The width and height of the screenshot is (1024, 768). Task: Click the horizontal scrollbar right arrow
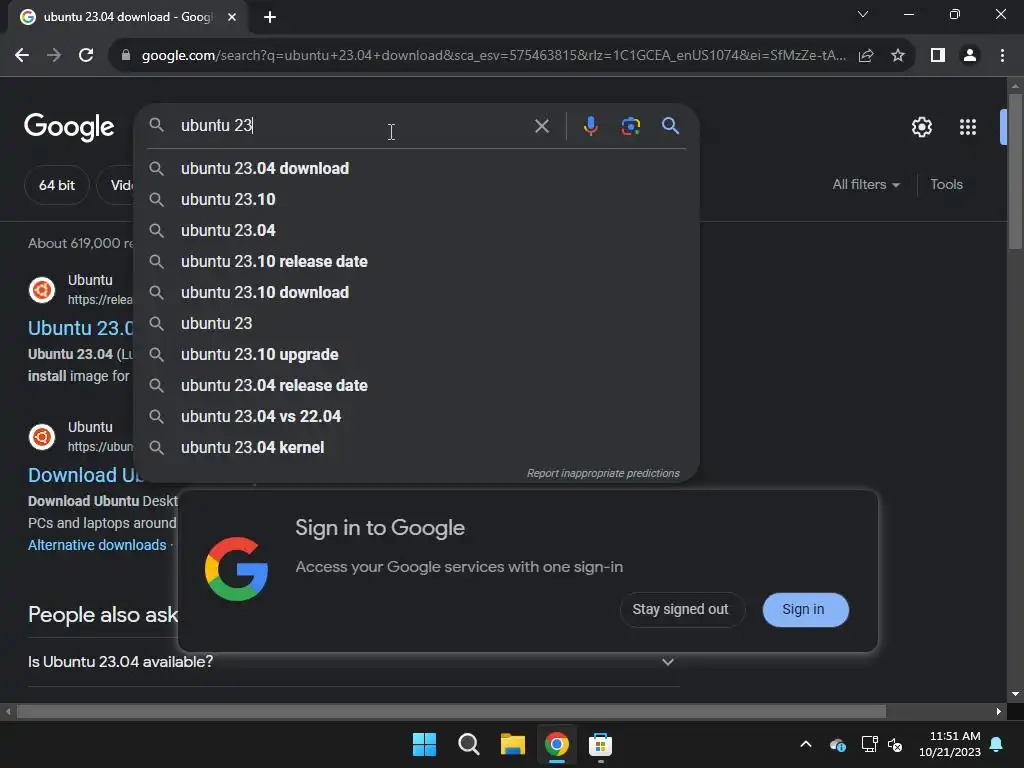point(999,711)
